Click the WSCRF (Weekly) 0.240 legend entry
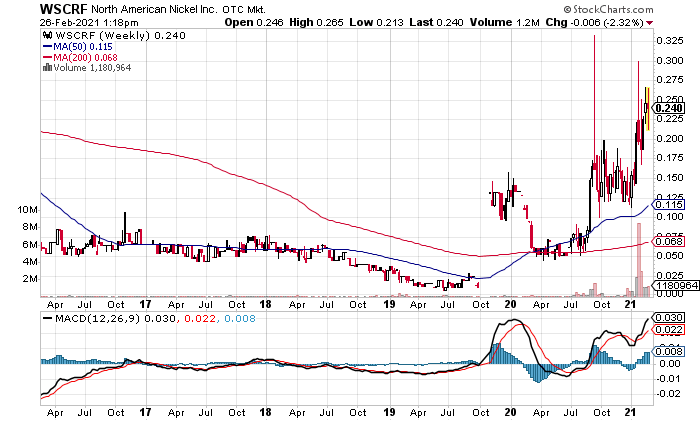Screen dimensions: 700x421 [121, 36]
